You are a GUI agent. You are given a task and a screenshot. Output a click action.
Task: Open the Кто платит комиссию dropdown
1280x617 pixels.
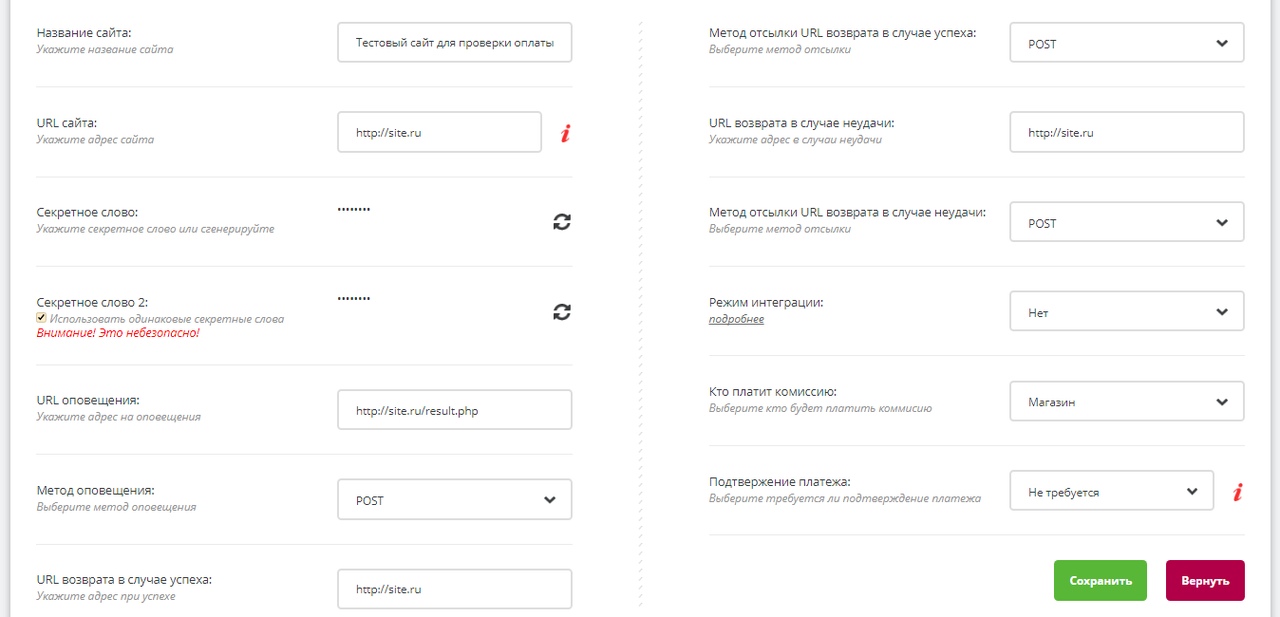pyautogui.click(x=1127, y=402)
